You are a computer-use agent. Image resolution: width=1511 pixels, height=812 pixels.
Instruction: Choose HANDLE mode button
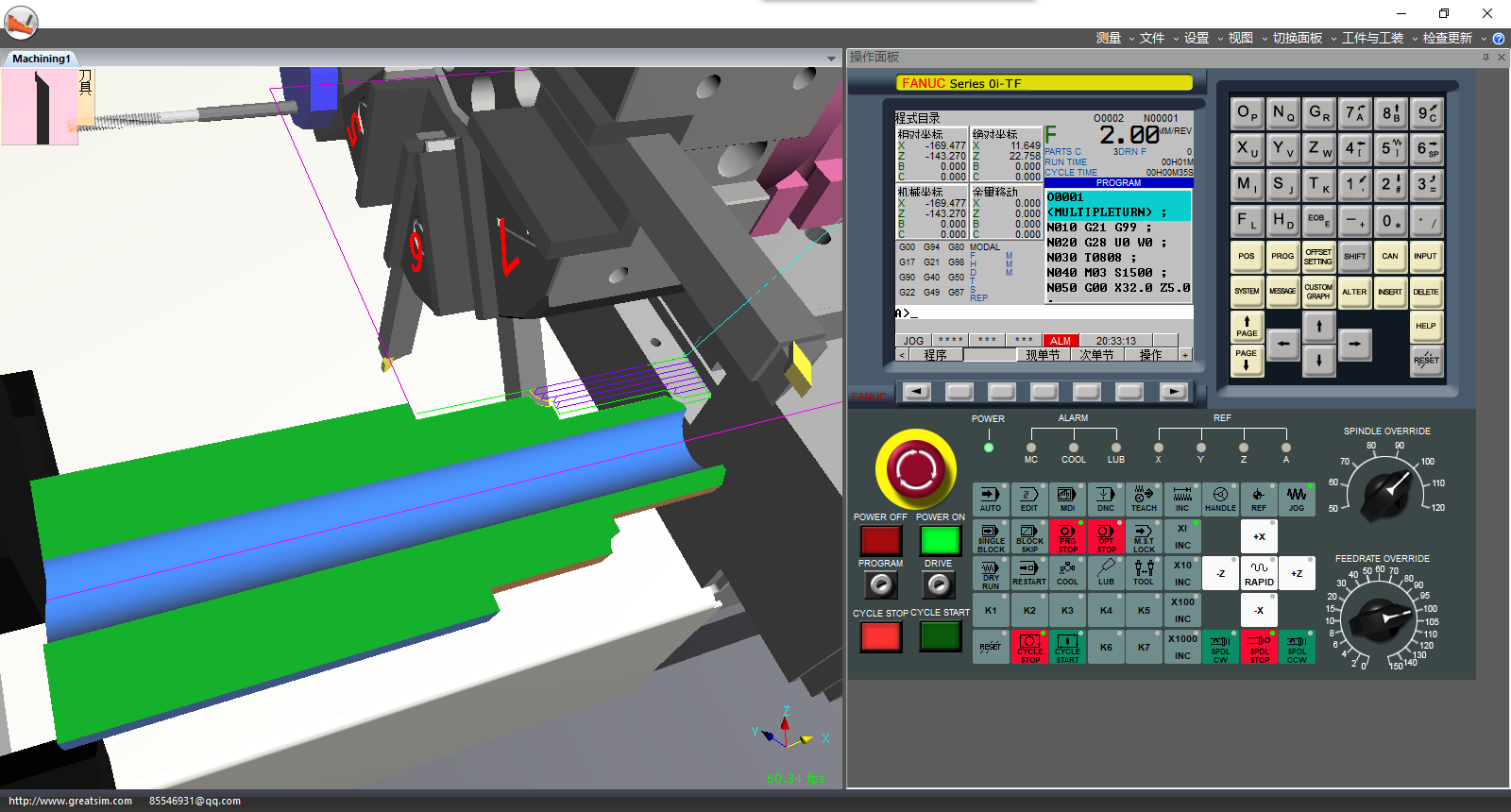pos(1220,499)
